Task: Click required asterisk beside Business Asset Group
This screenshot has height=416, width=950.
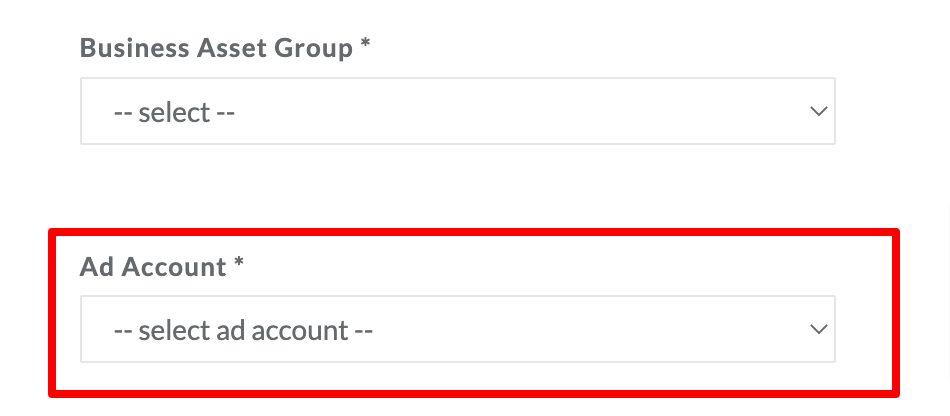Action: (365, 44)
